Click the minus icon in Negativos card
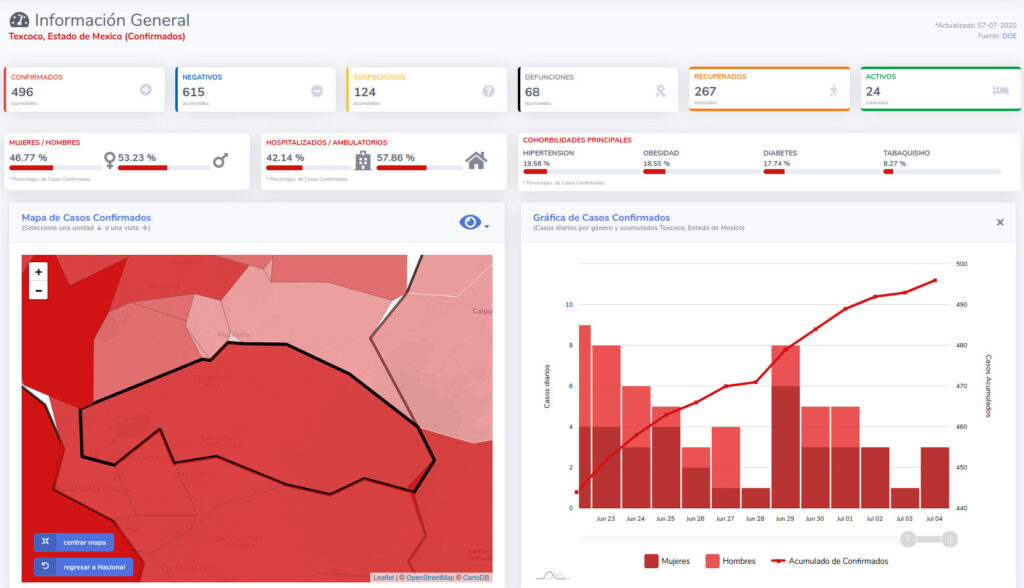 317,91
